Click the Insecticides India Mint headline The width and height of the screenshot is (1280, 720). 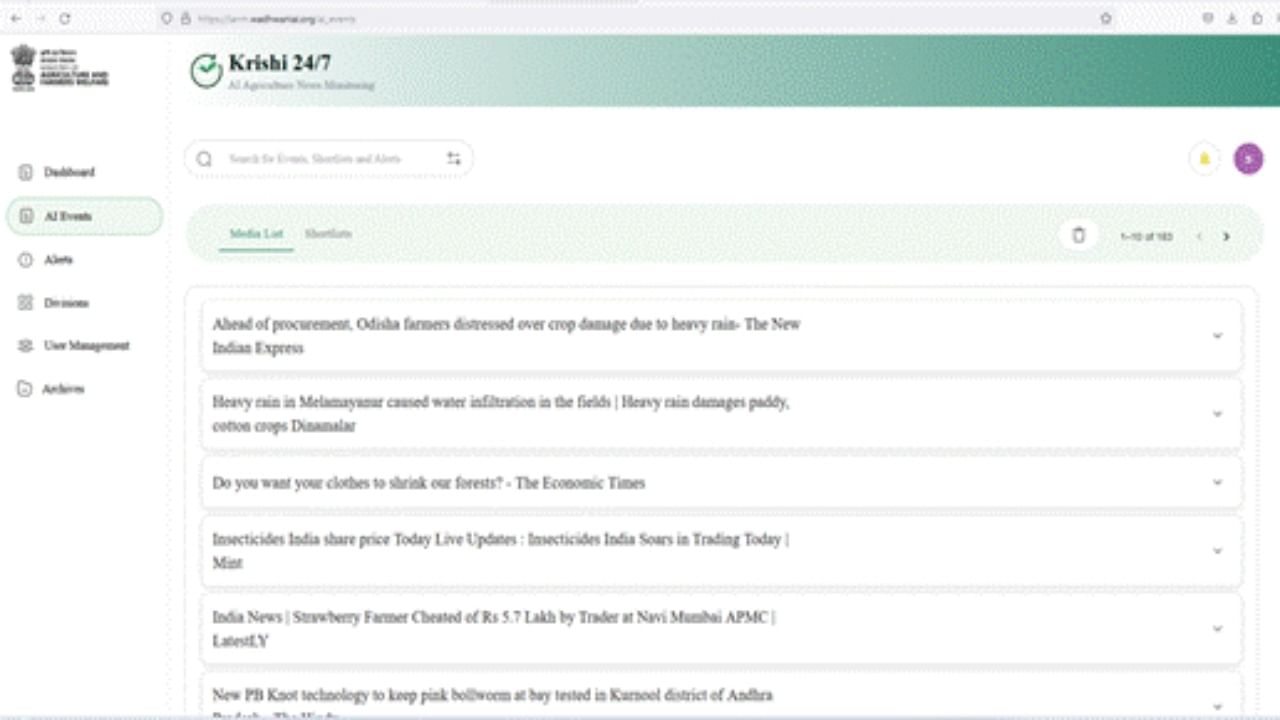coord(500,551)
